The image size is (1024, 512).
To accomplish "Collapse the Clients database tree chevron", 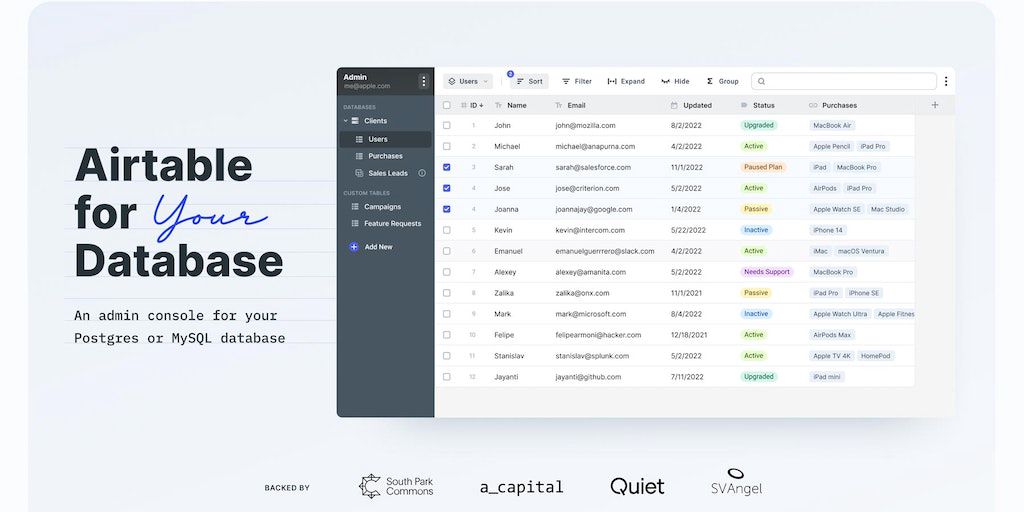I will coord(345,121).
